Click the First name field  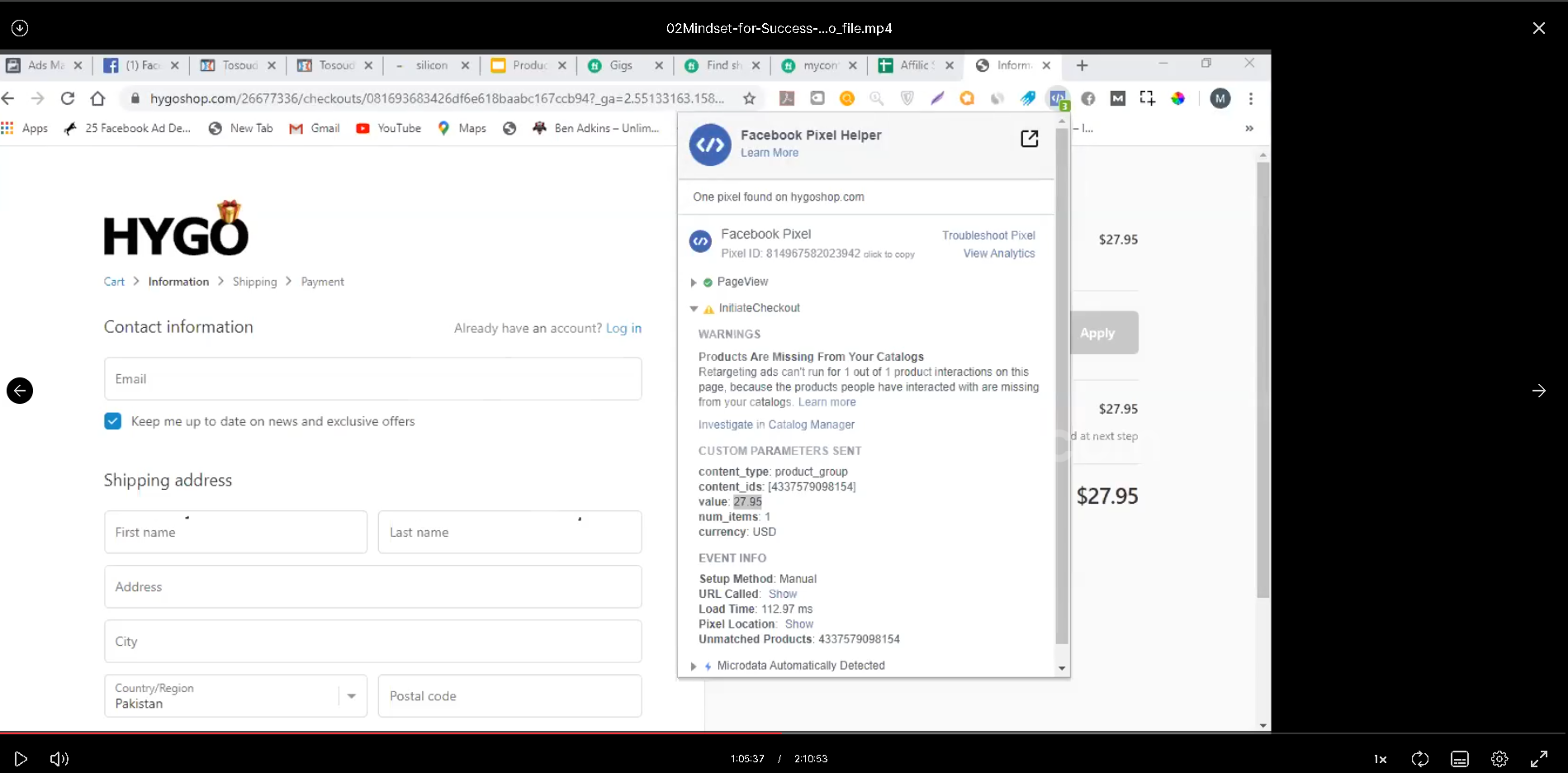(235, 532)
